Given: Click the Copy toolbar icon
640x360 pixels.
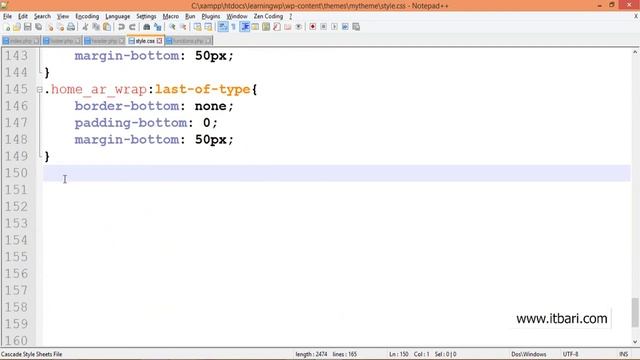Looking at the screenshot, I should point(96,27).
